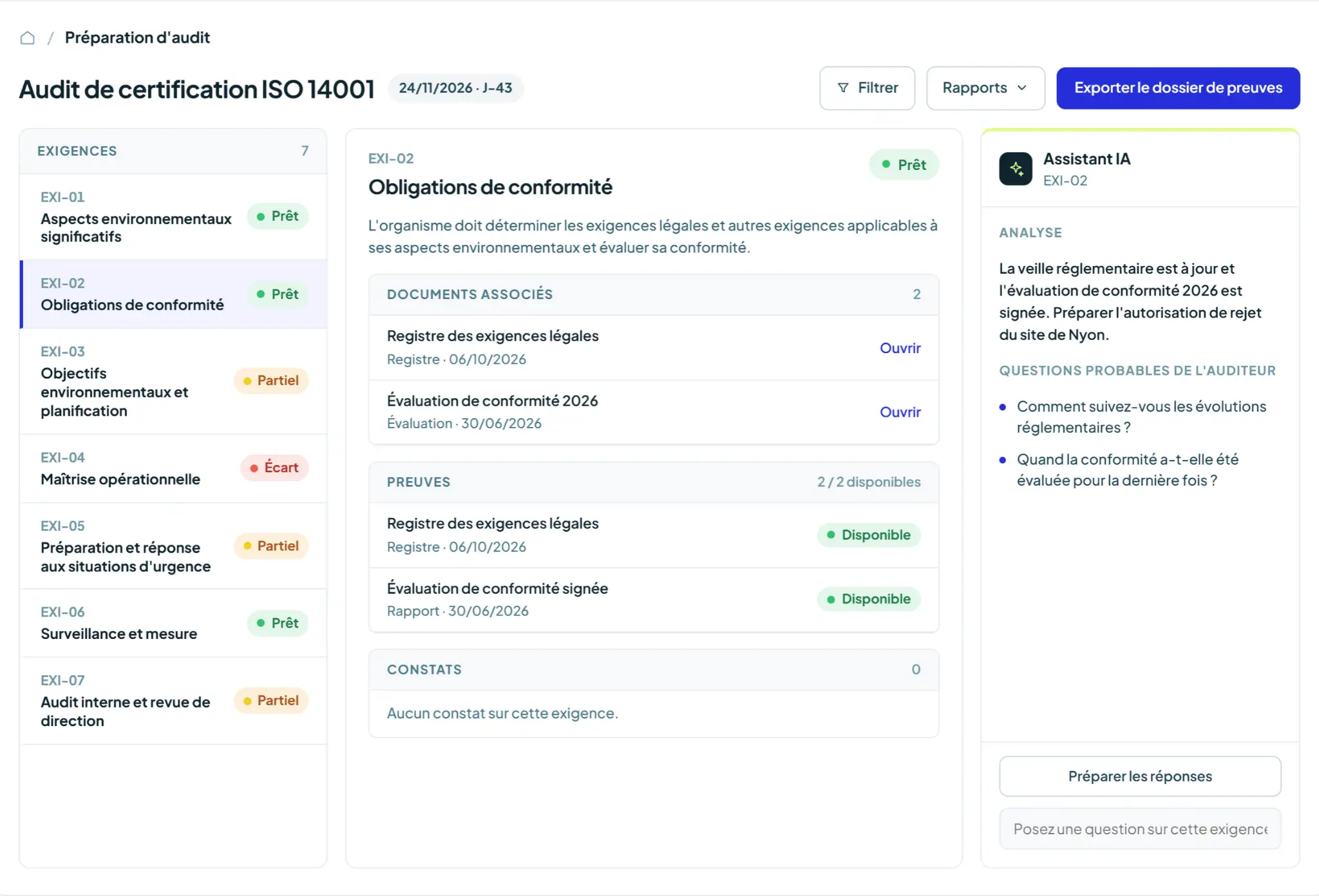Click the Assistant IA sparkle icon
This screenshot has height=896, width=1319.
1016,169
